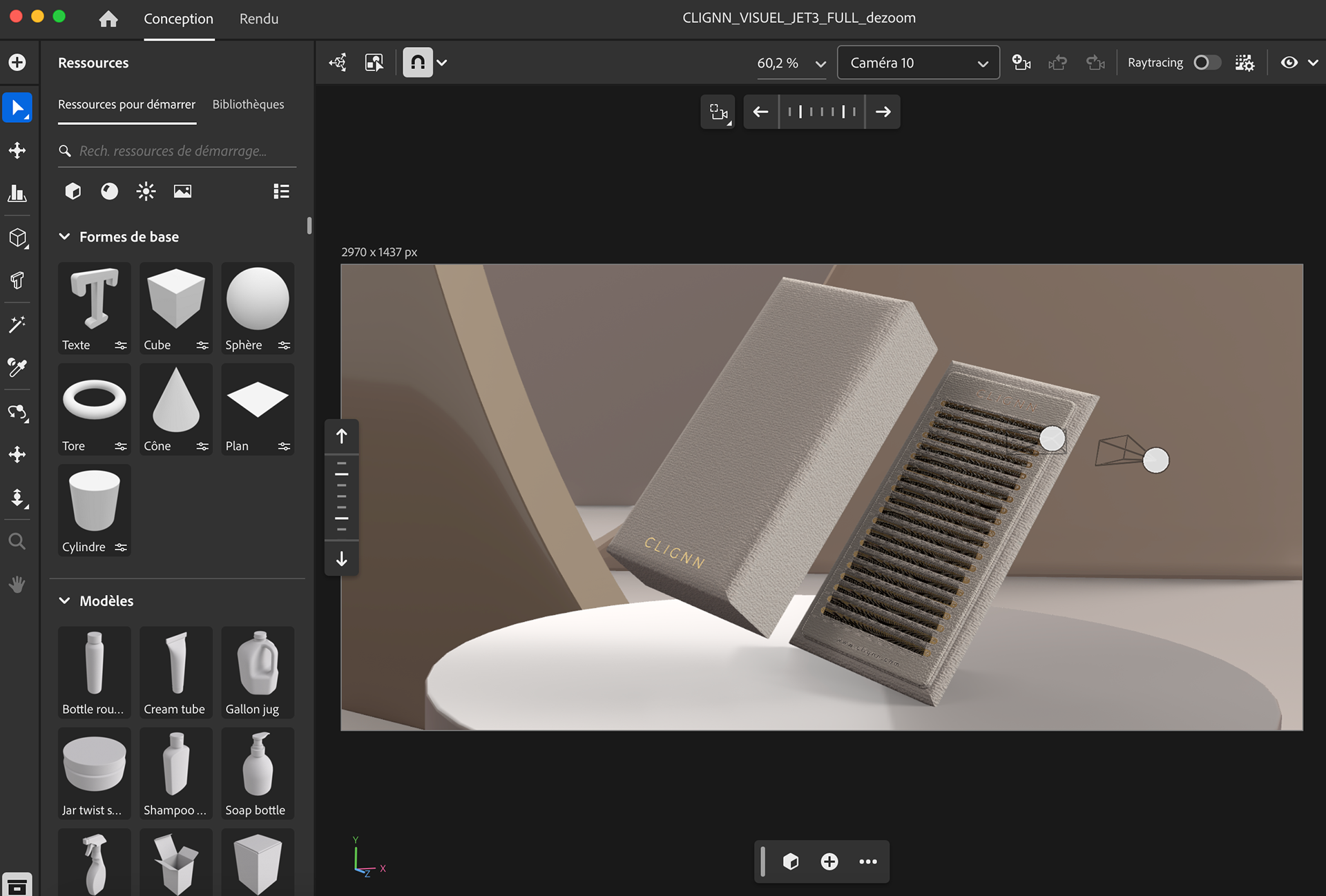1326x896 pixels.
Task: Click the resource search field
Action: coord(177,150)
